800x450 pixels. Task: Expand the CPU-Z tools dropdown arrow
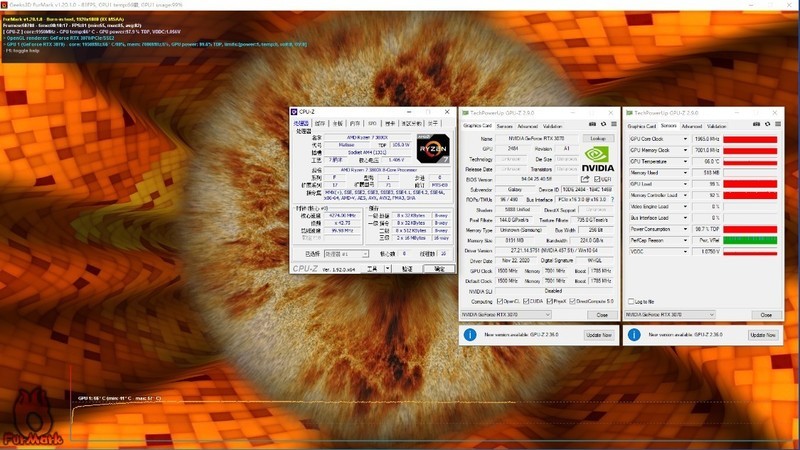coord(388,268)
